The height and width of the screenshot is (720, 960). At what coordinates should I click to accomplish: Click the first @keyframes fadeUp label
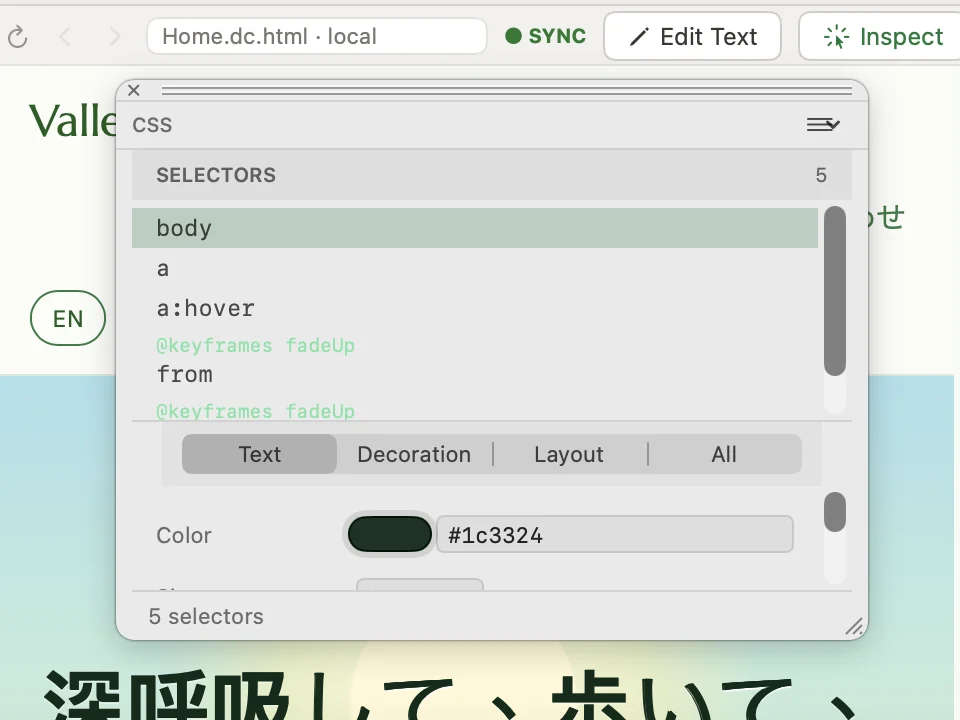point(255,345)
